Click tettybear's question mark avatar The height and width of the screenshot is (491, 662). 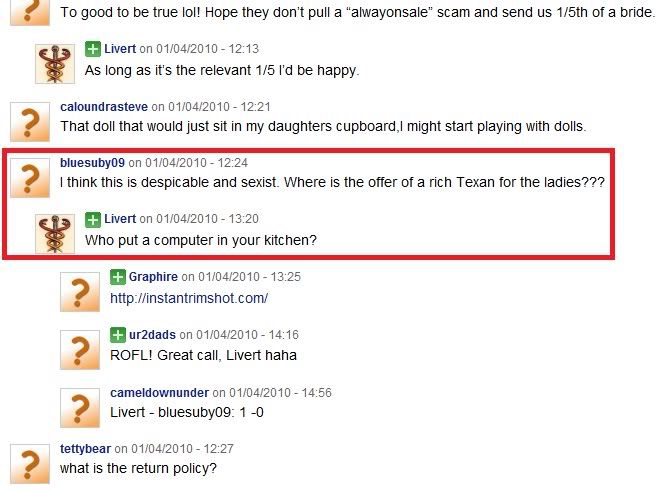click(x=30, y=464)
